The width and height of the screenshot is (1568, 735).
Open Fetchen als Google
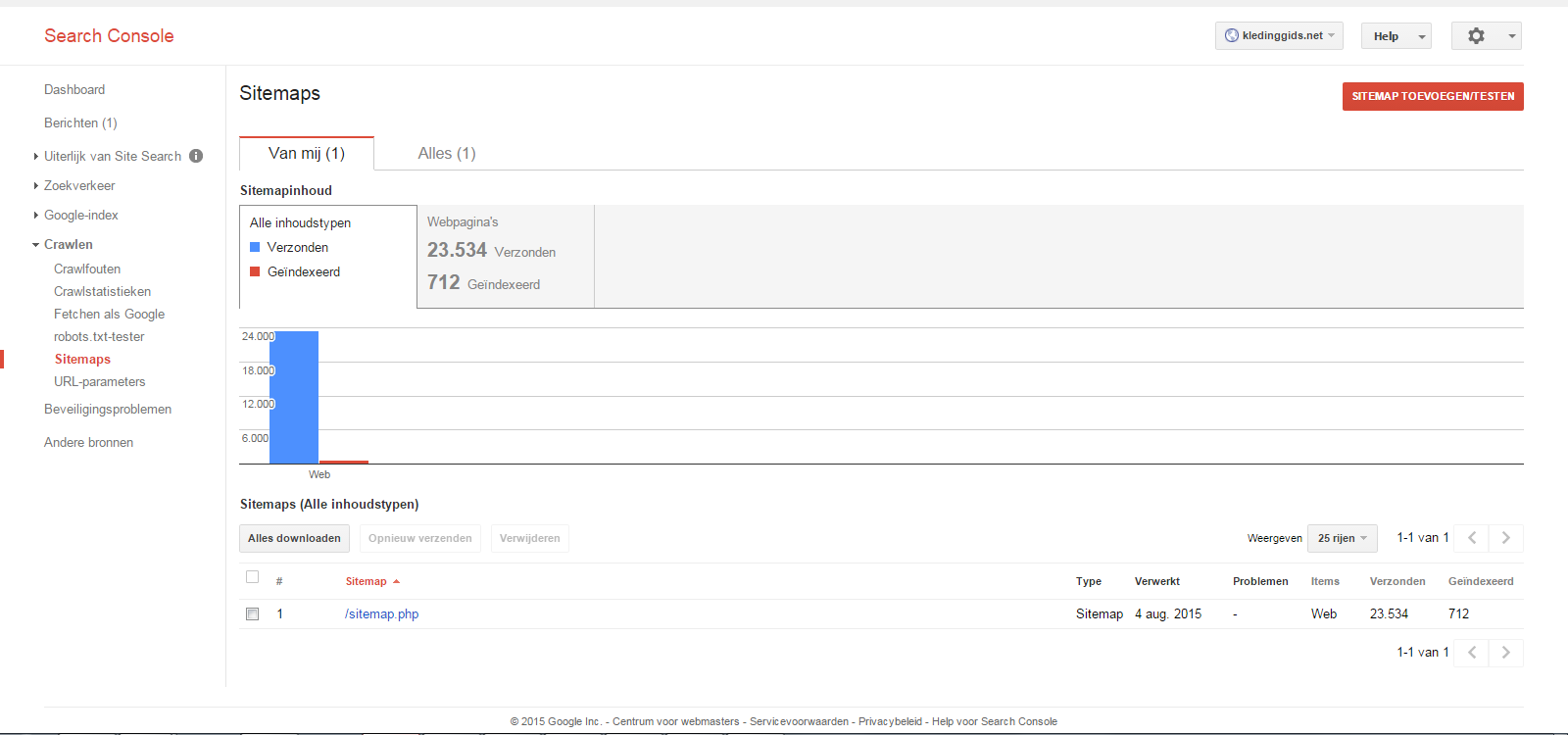pyautogui.click(x=109, y=314)
